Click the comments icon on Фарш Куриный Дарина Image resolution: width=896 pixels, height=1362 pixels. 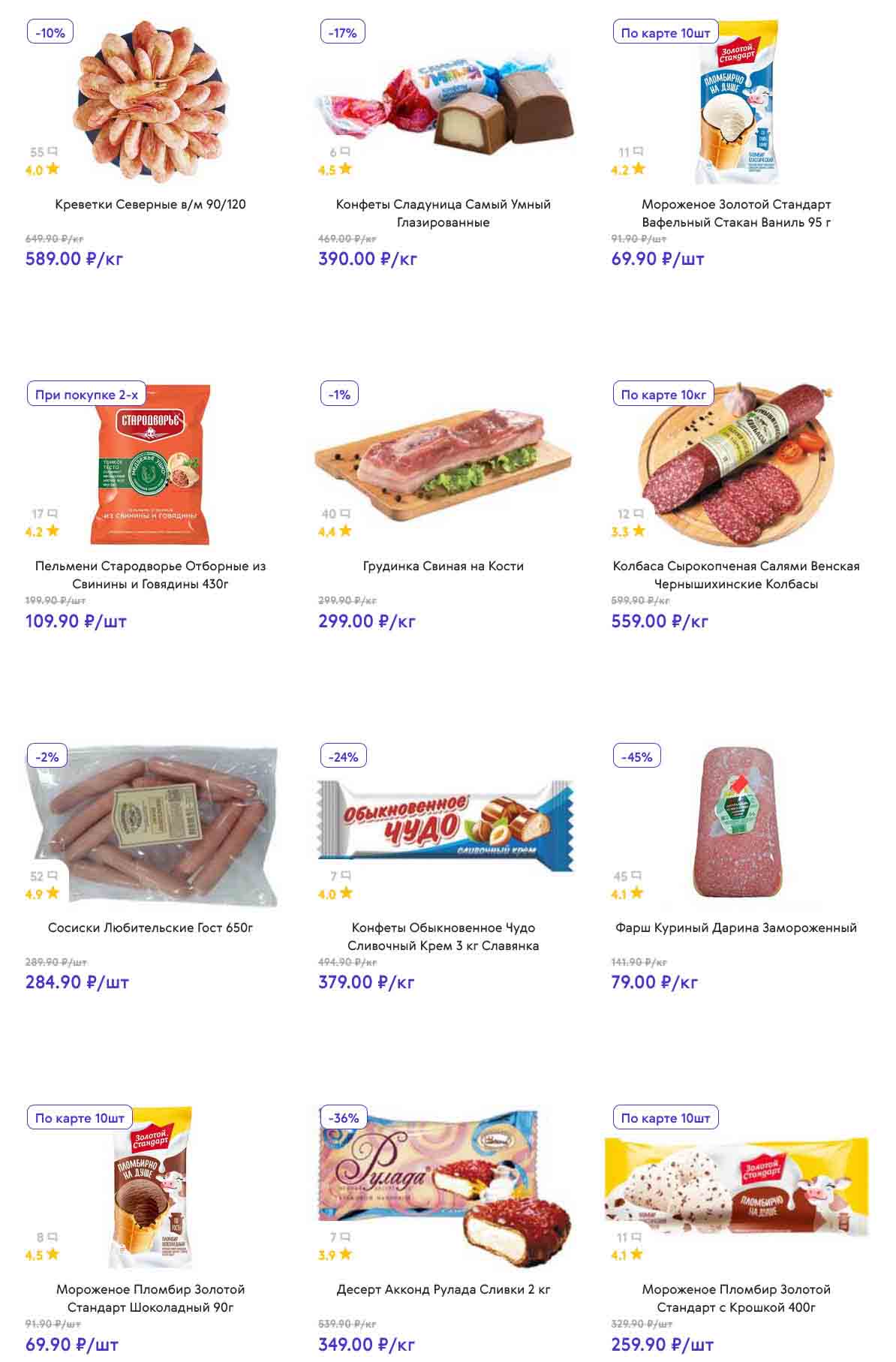(x=638, y=876)
